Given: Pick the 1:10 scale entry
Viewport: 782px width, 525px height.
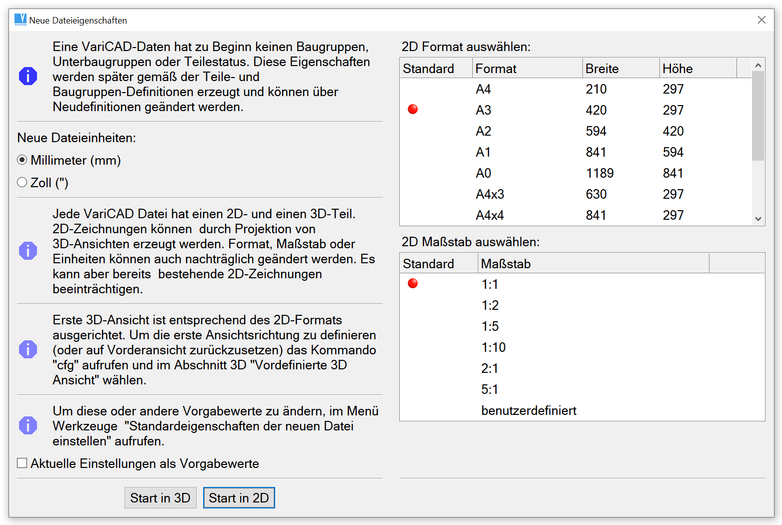Looking at the screenshot, I should coord(493,347).
